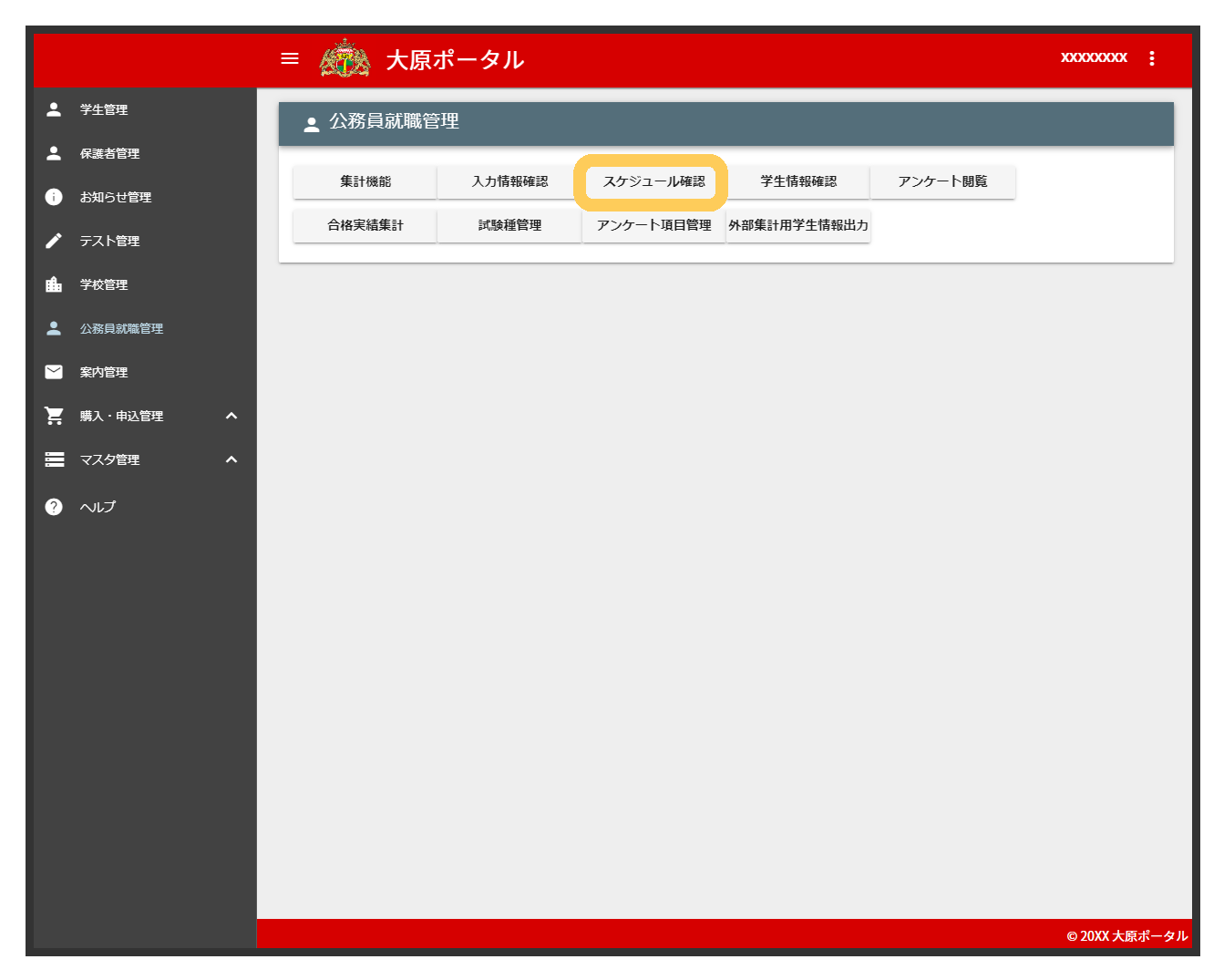Click the 公務員就職管理 sidebar person icon
This screenshot has height=980, width=1224.
click(54, 328)
